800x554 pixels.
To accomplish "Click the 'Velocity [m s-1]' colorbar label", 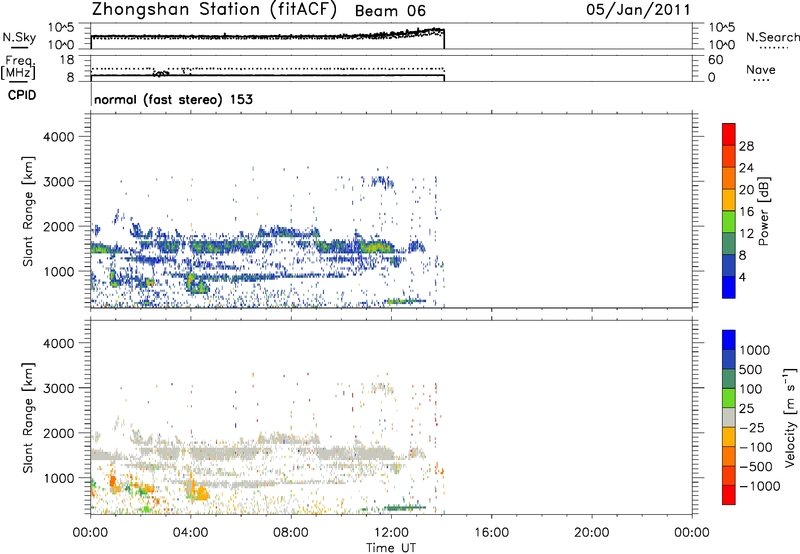I will (x=790, y=417).
